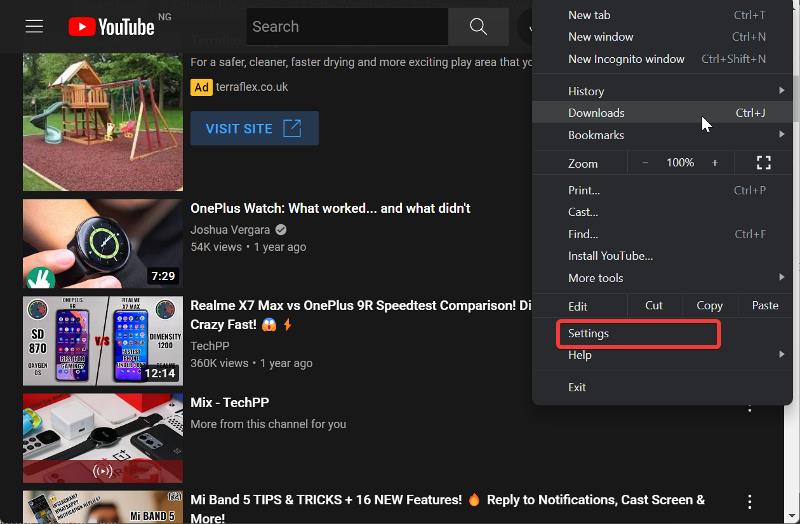Screen dimensions: 800x524
Task: Click the external link icon on Visit Site
Action: pyautogui.click(x=292, y=128)
